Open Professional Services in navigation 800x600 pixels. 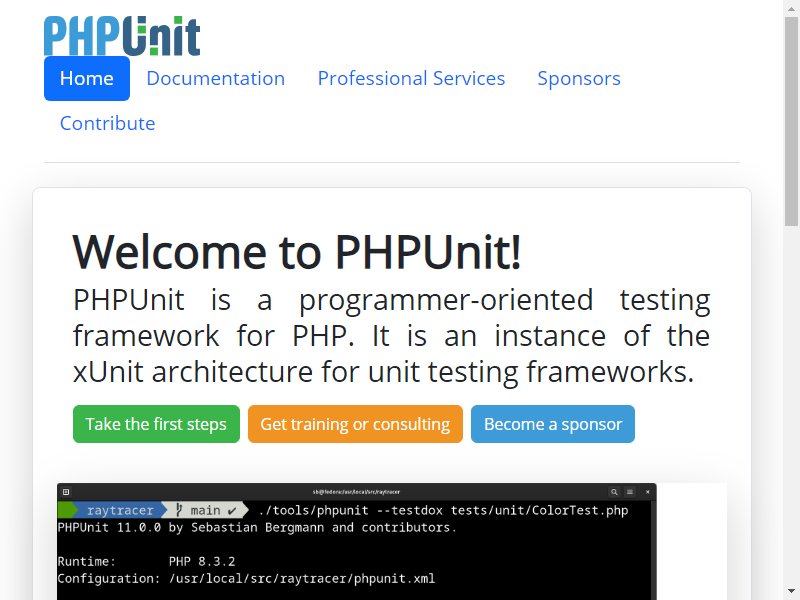tap(411, 79)
